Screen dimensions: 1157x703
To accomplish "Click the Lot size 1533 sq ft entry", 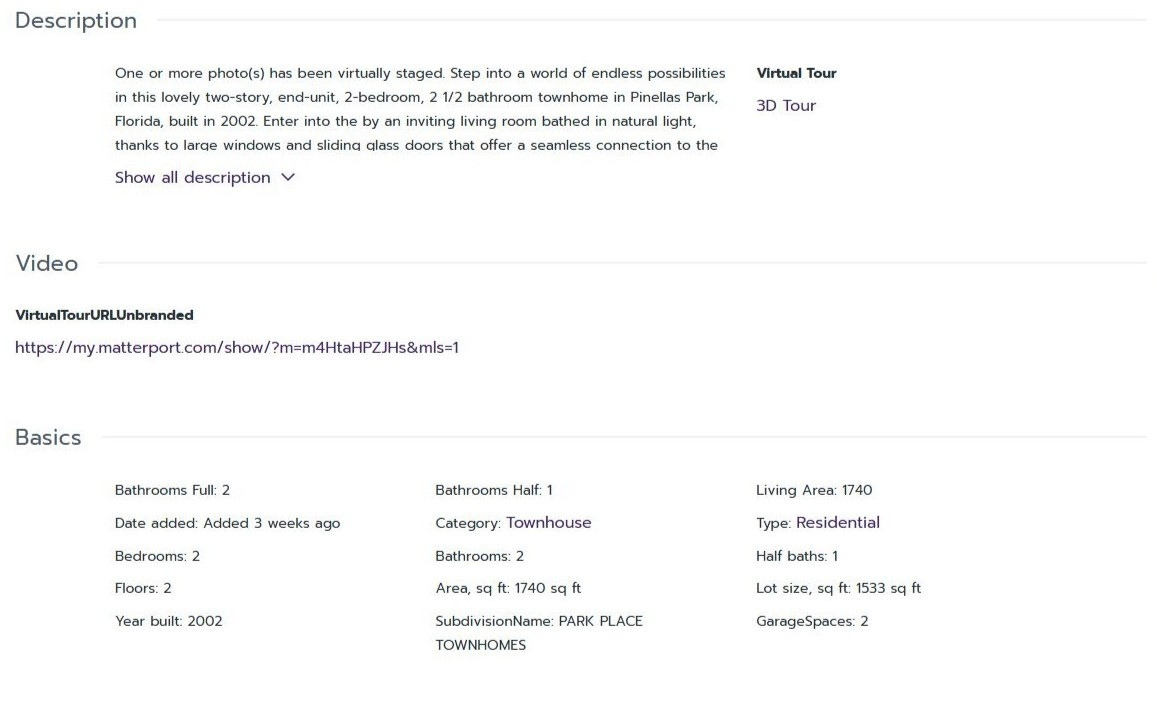I will 838,588.
